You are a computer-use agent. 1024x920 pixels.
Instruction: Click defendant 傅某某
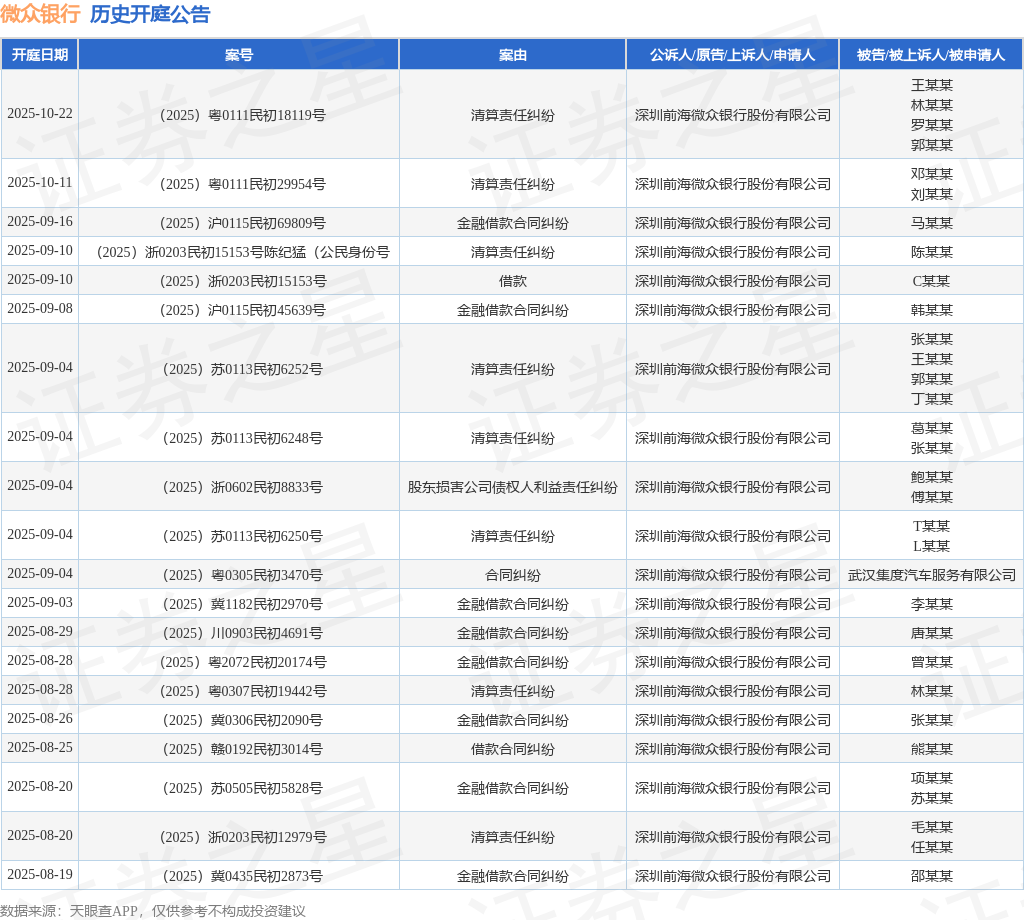tap(931, 498)
